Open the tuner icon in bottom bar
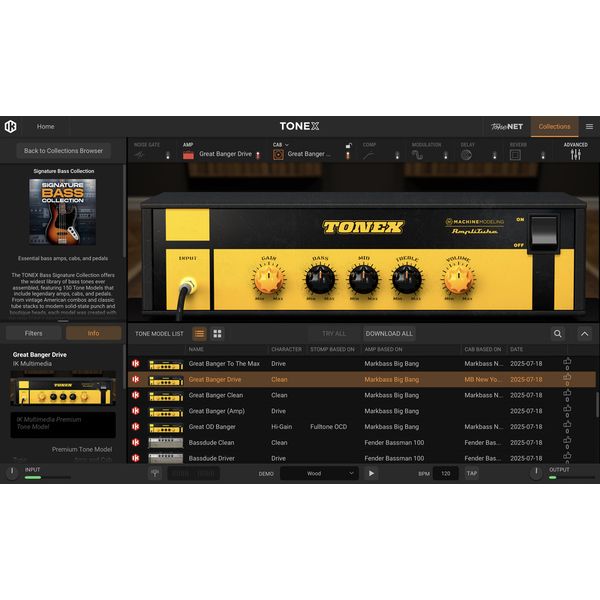The width and height of the screenshot is (600, 600). tap(155, 473)
